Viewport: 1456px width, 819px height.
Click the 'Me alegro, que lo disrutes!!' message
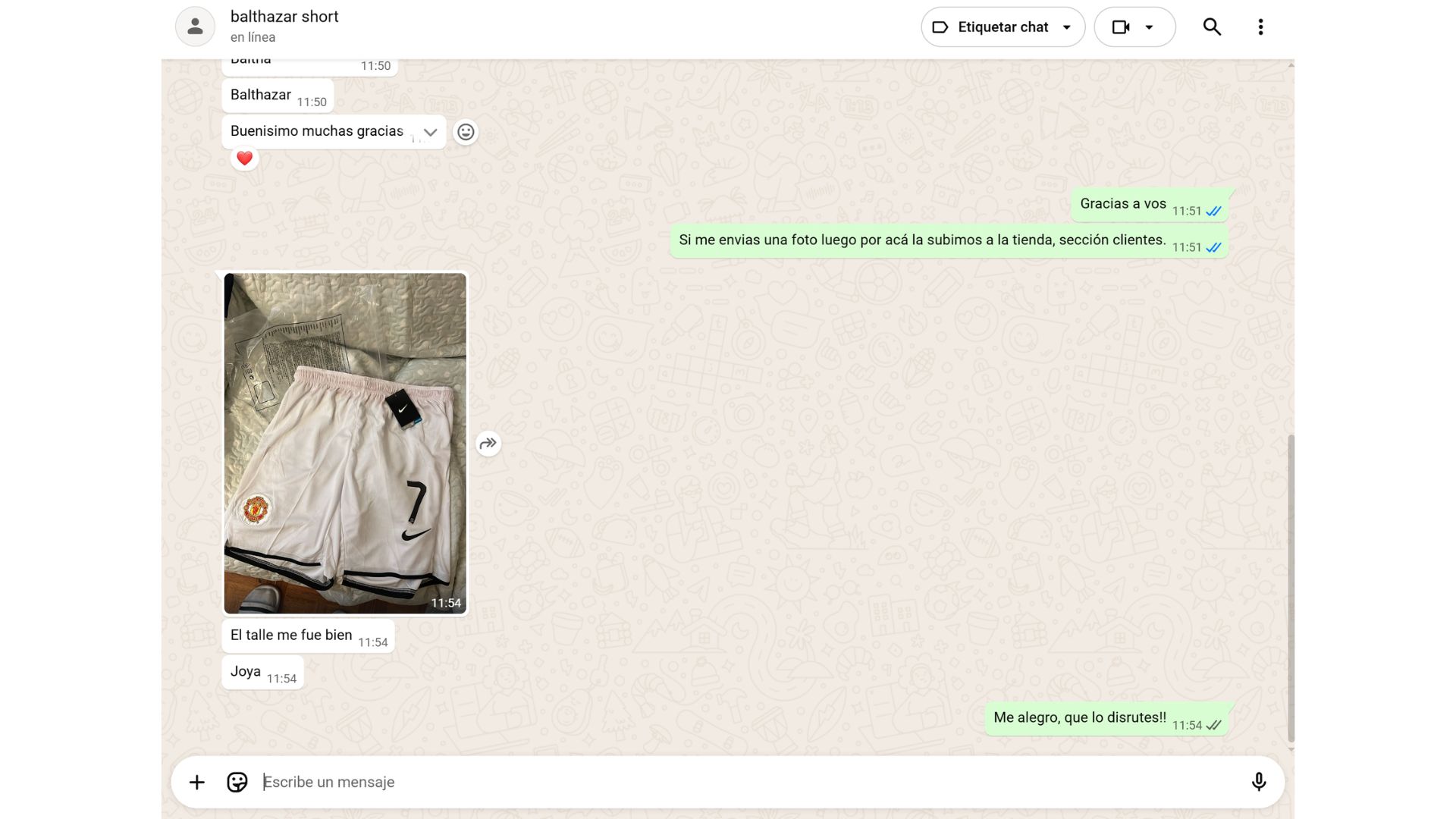[1079, 718]
